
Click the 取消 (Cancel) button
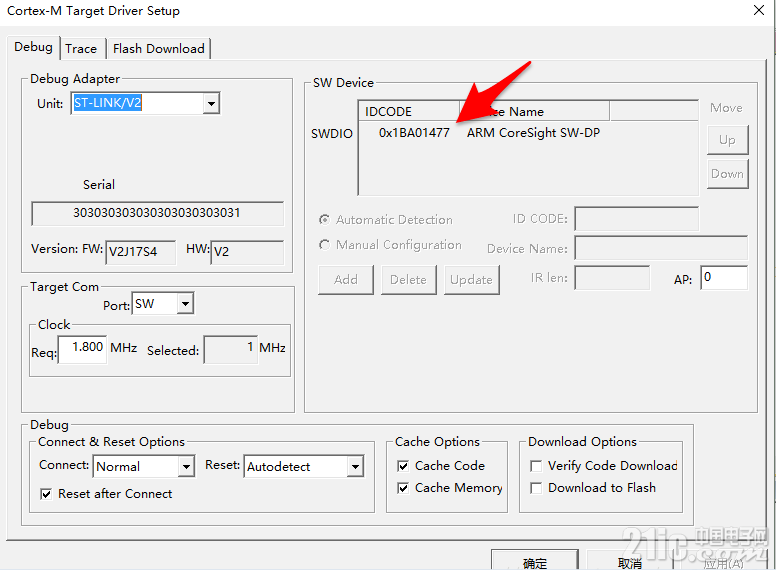click(630, 560)
